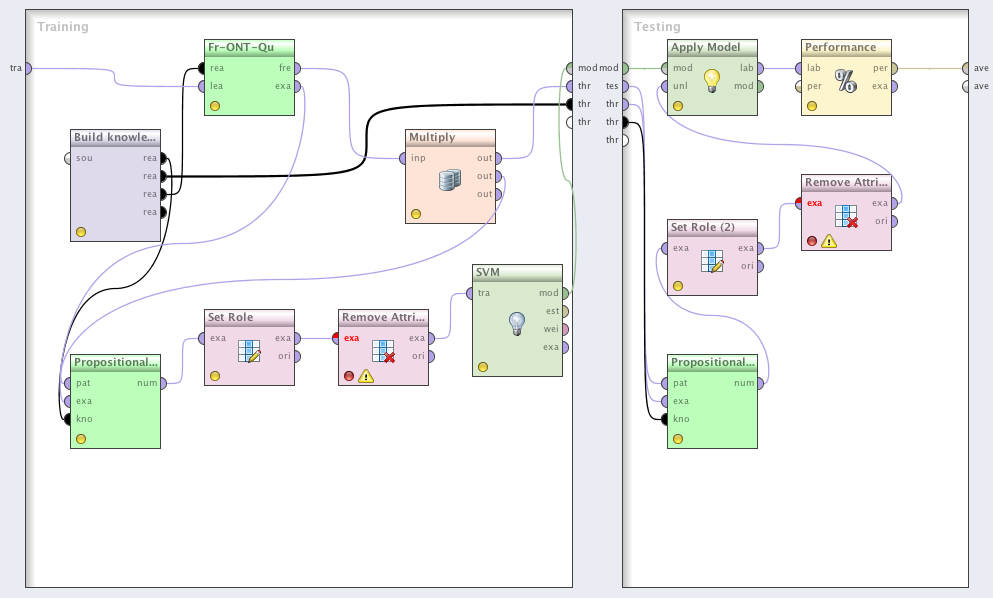The width and height of the screenshot is (993, 598).
Task: Click the Performance 'per' output port
Action: click(893, 68)
